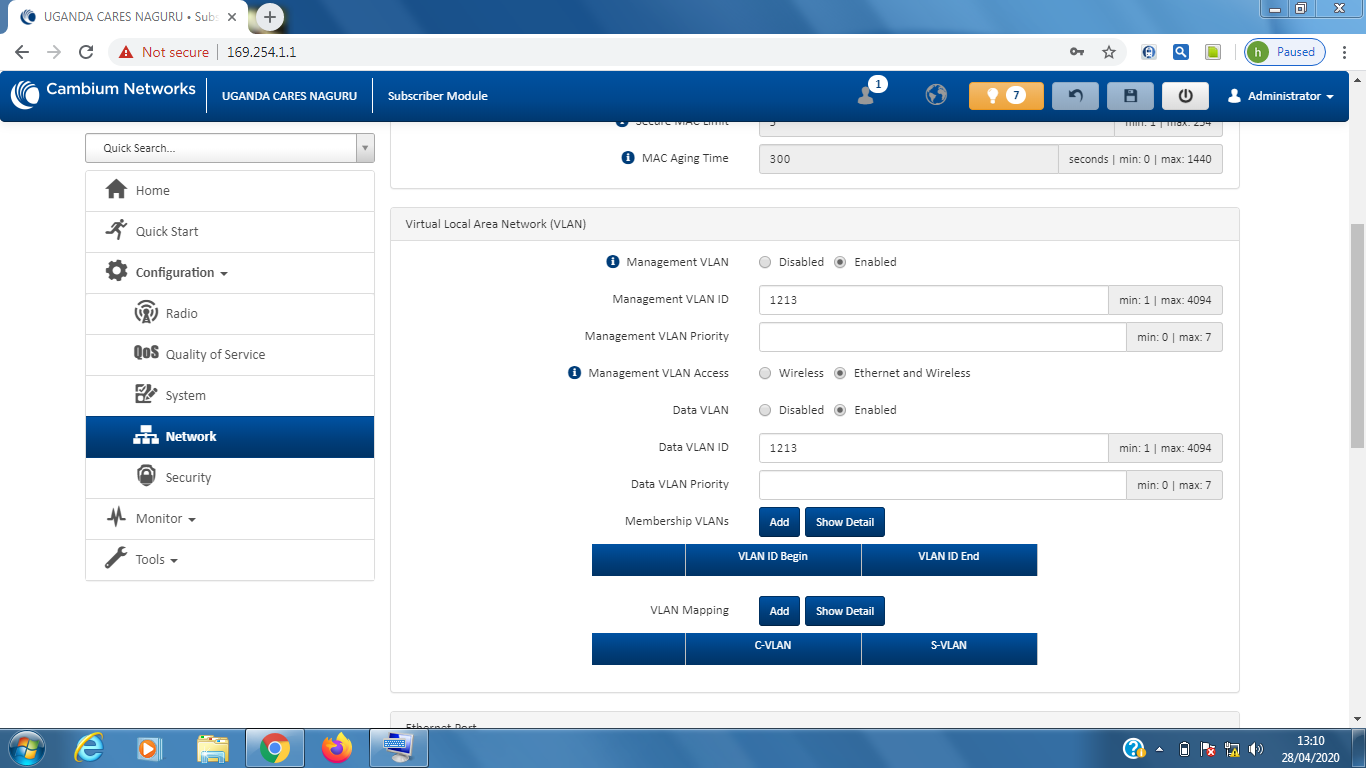
Task: Expand the Monitor menu section
Action: 165,519
